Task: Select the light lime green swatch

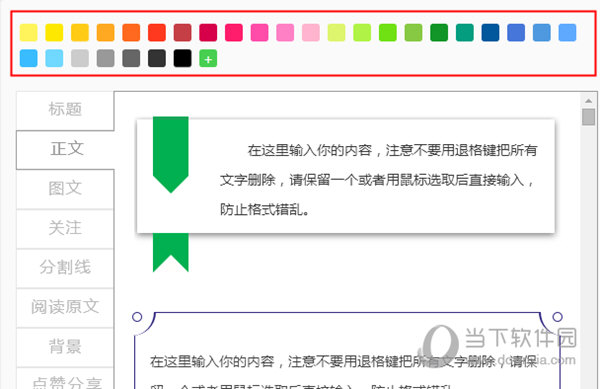Action: (362, 32)
